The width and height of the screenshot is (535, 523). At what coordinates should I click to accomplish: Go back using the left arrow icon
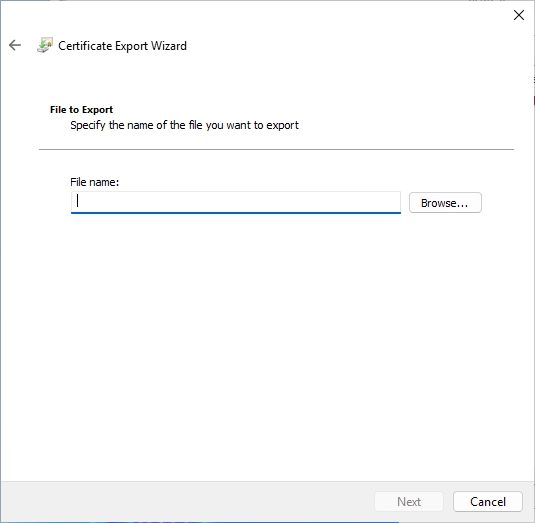15,45
